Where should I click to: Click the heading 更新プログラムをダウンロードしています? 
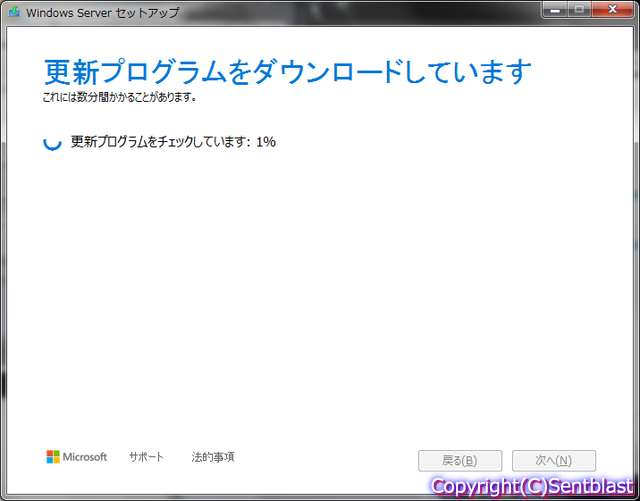pyautogui.click(x=288, y=72)
